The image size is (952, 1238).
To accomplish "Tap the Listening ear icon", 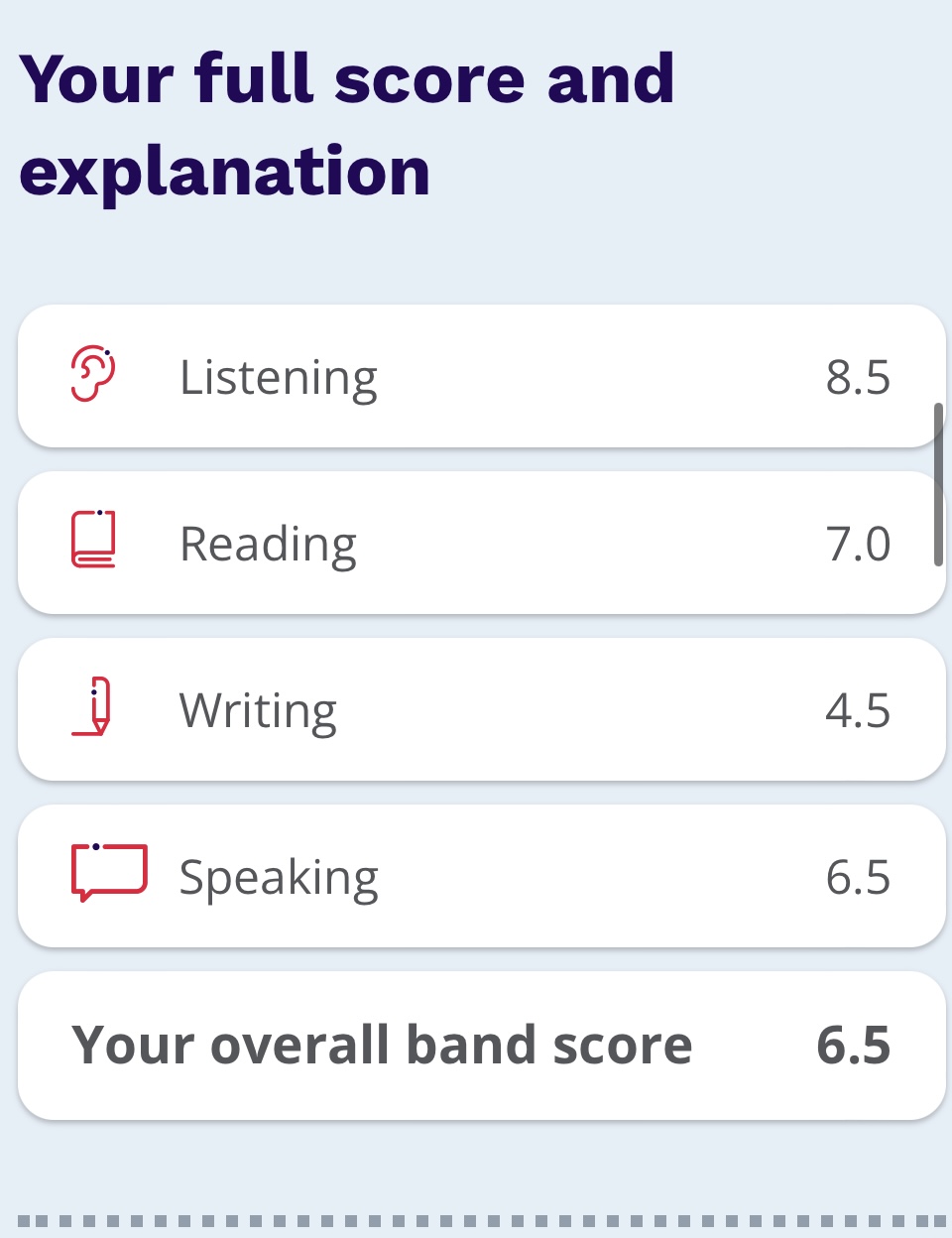I will point(93,374).
